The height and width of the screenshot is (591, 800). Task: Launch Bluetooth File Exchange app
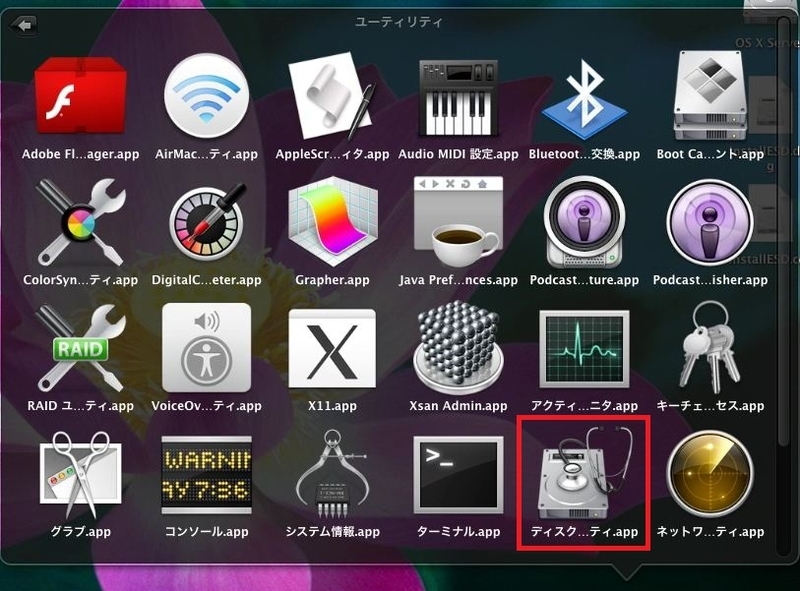584,100
